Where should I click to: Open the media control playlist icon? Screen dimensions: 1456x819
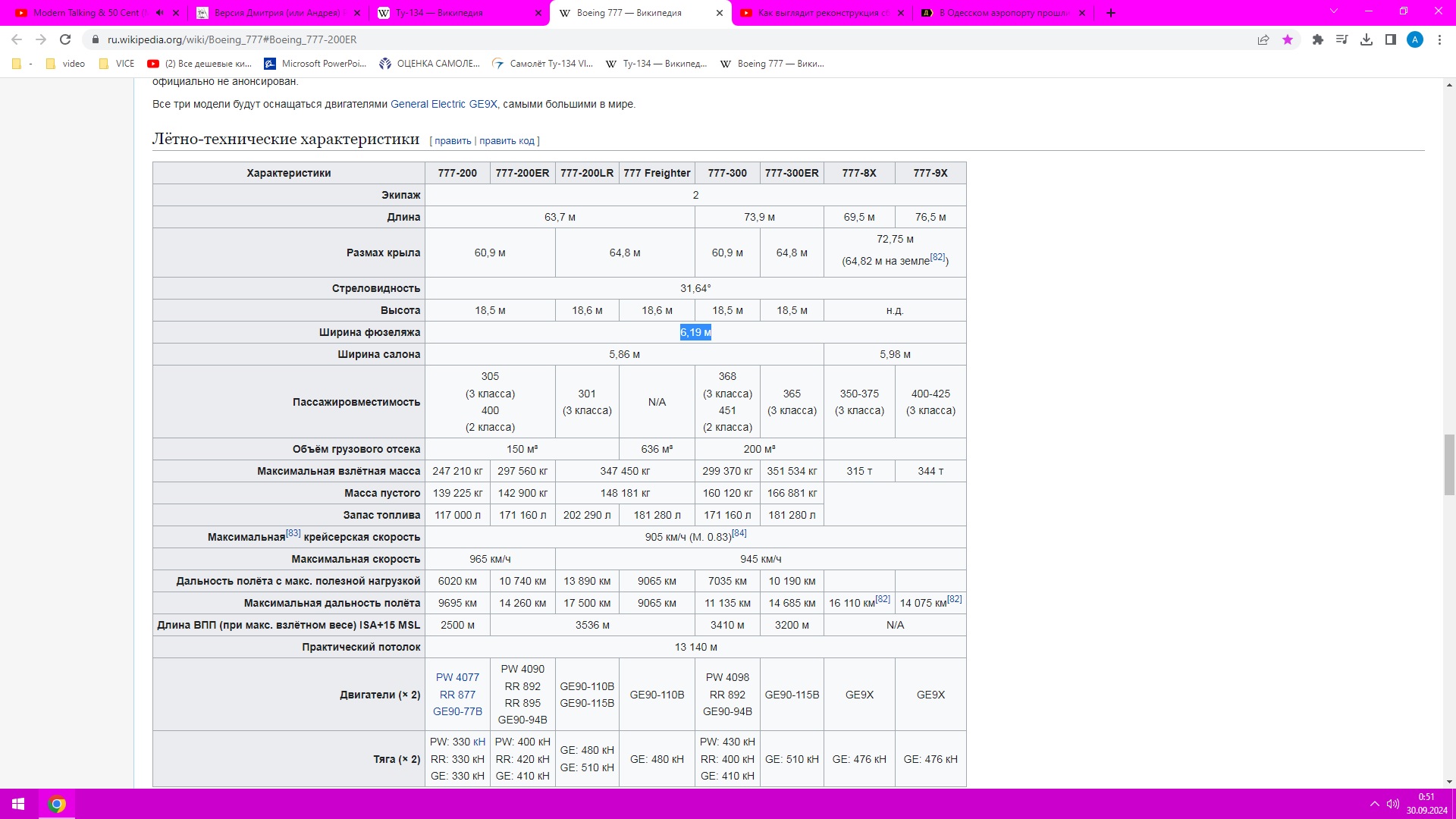(x=1342, y=39)
